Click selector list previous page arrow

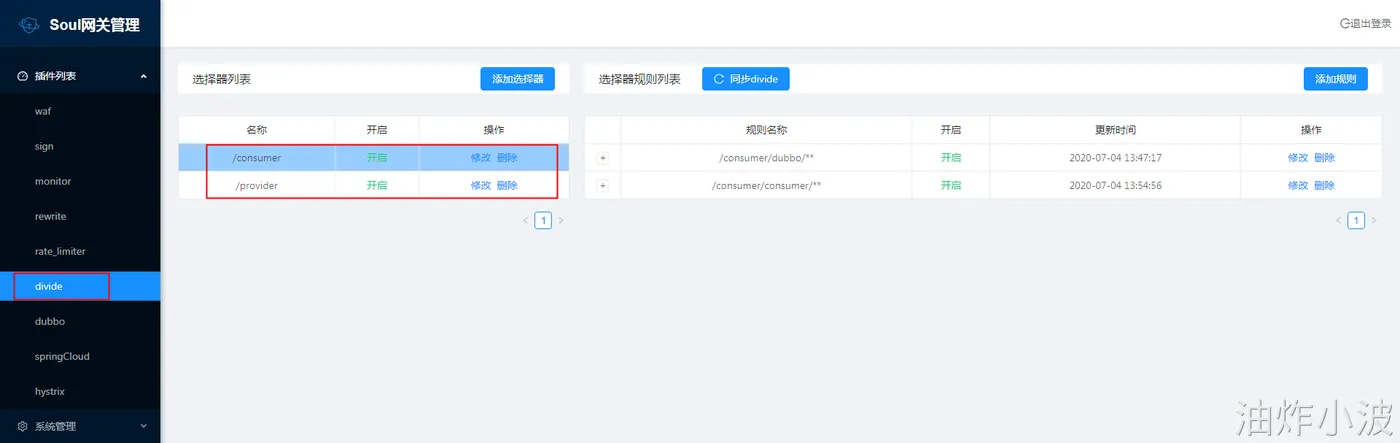[x=526, y=220]
